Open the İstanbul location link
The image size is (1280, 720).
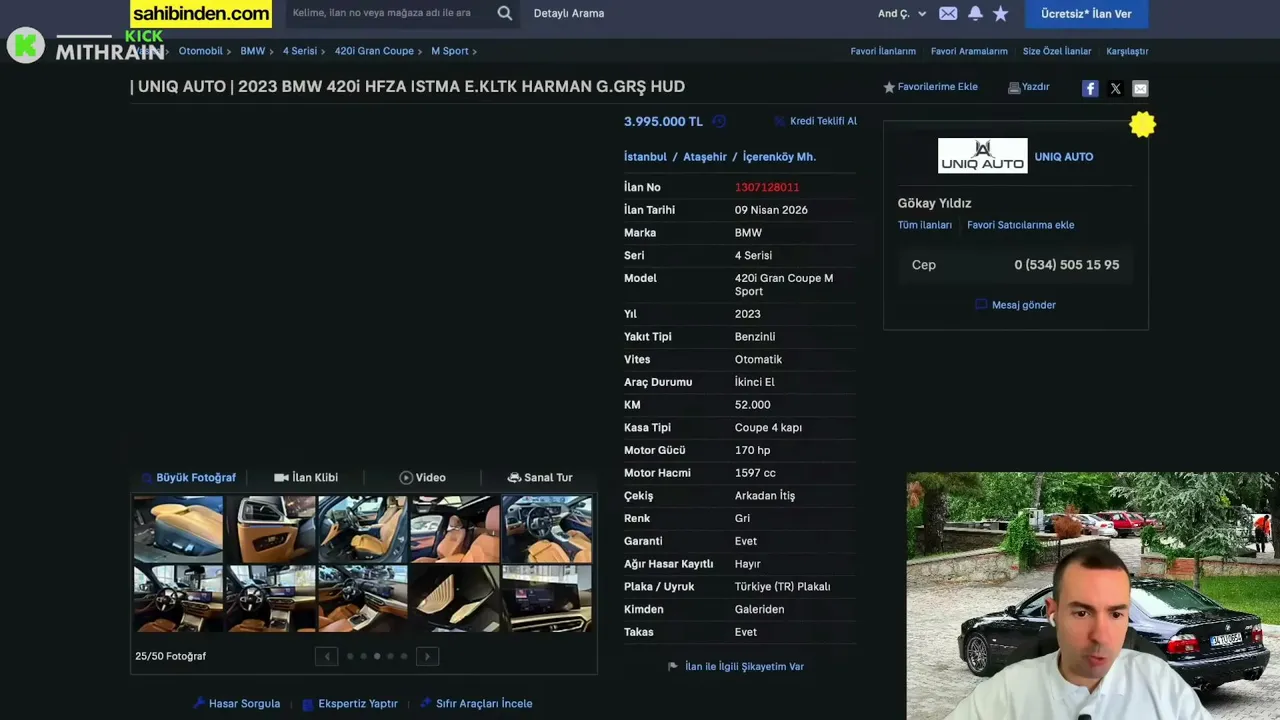click(x=645, y=157)
